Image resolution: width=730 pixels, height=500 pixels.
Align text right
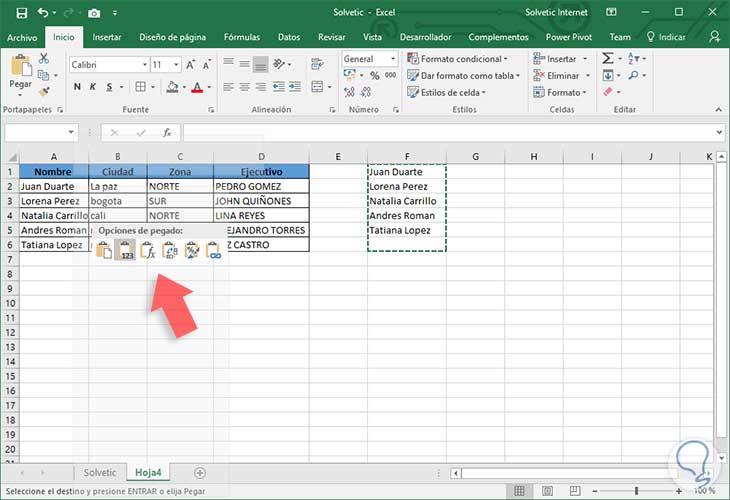pos(261,87)
